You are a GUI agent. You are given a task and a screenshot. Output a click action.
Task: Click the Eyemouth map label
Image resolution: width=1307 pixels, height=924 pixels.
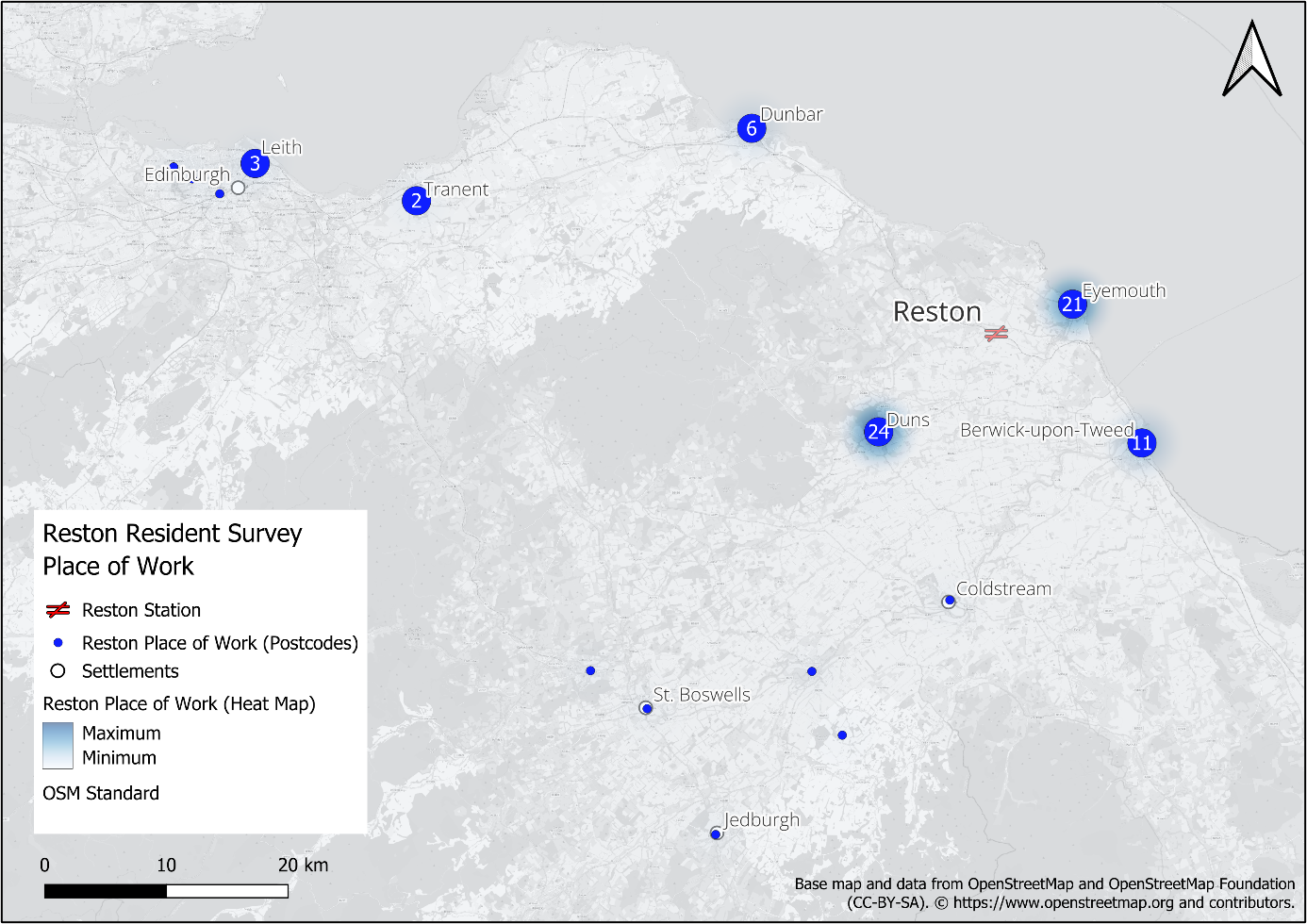click(x=1124, y=290)
